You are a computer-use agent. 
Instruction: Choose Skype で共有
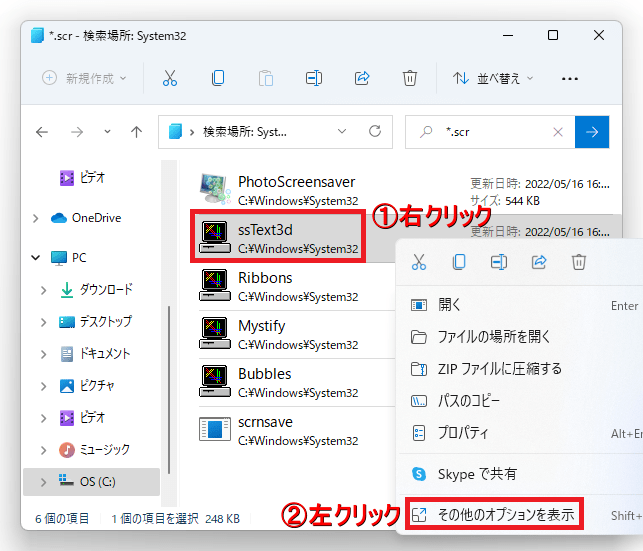(x=521, y=474)
